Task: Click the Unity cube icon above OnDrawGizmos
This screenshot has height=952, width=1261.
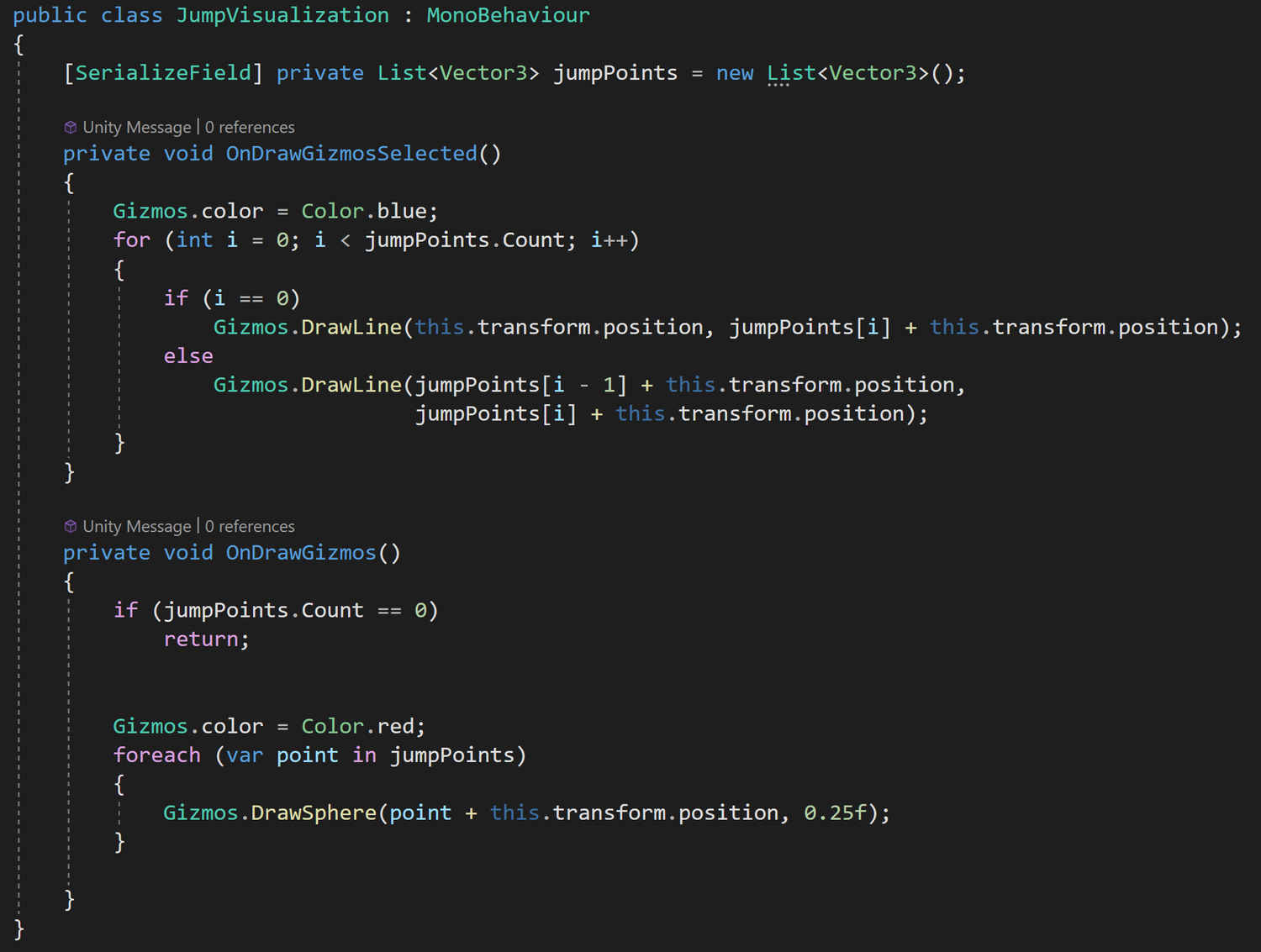Action: [x=71, y=526]
